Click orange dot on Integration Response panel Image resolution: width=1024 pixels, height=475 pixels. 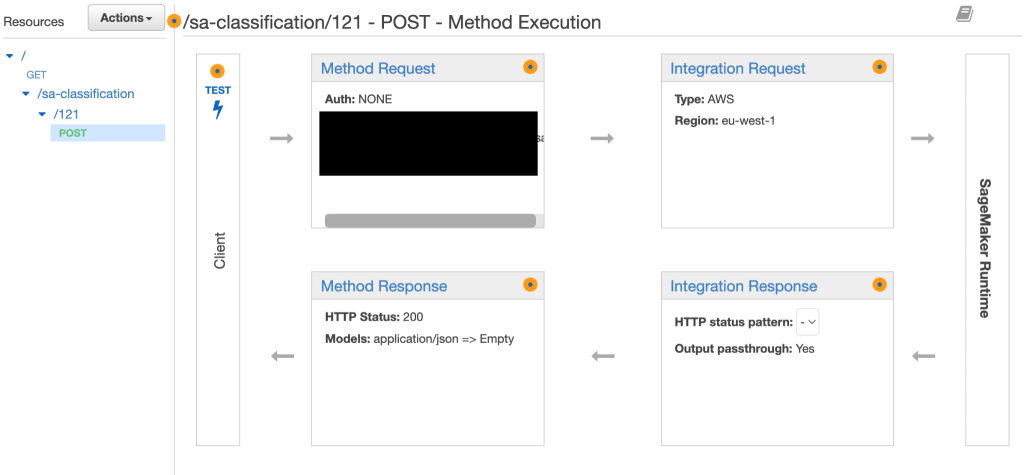pyautogui.click(x=879, y=285)
